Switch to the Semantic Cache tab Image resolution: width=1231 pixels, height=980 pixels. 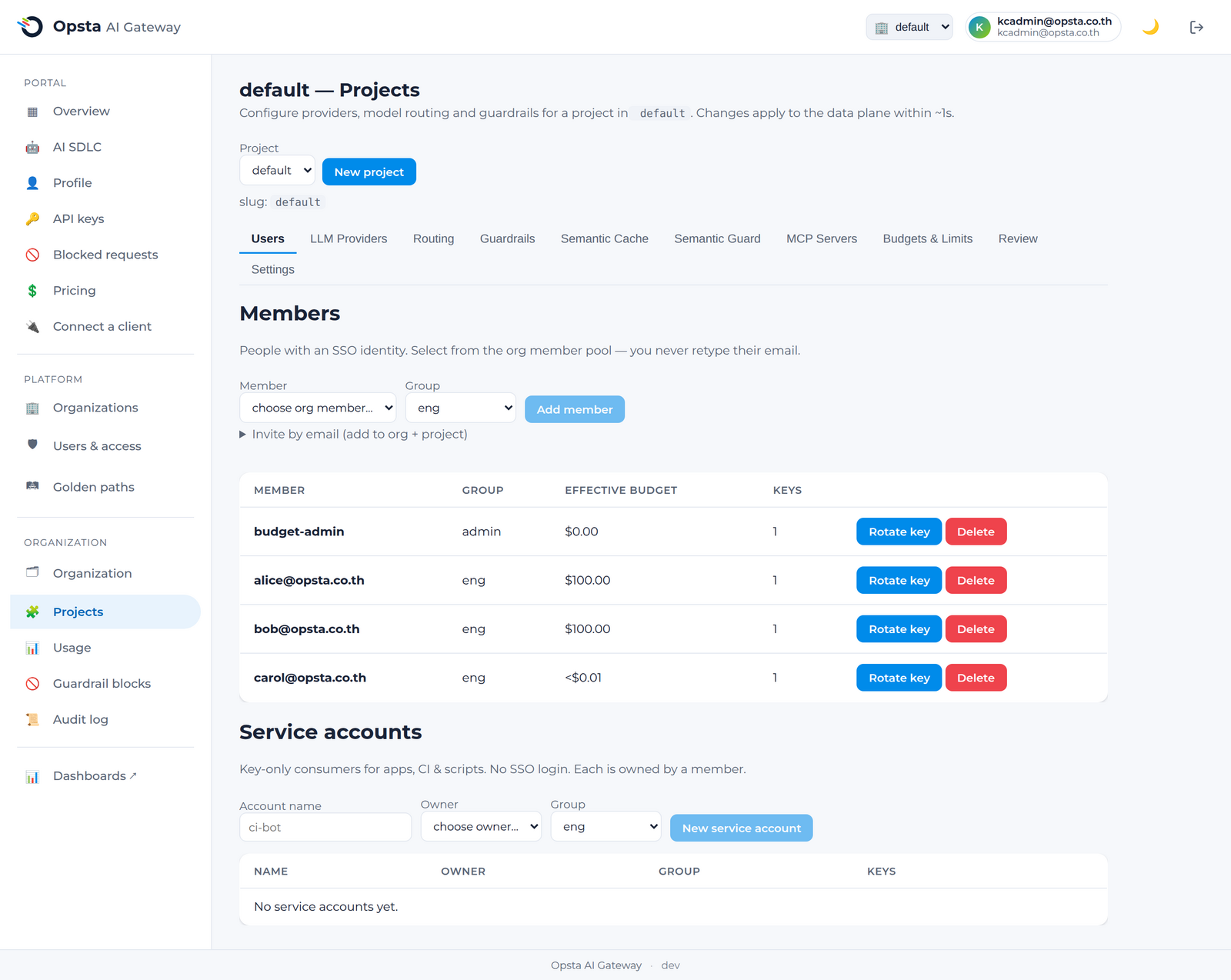tap(605, 238)
